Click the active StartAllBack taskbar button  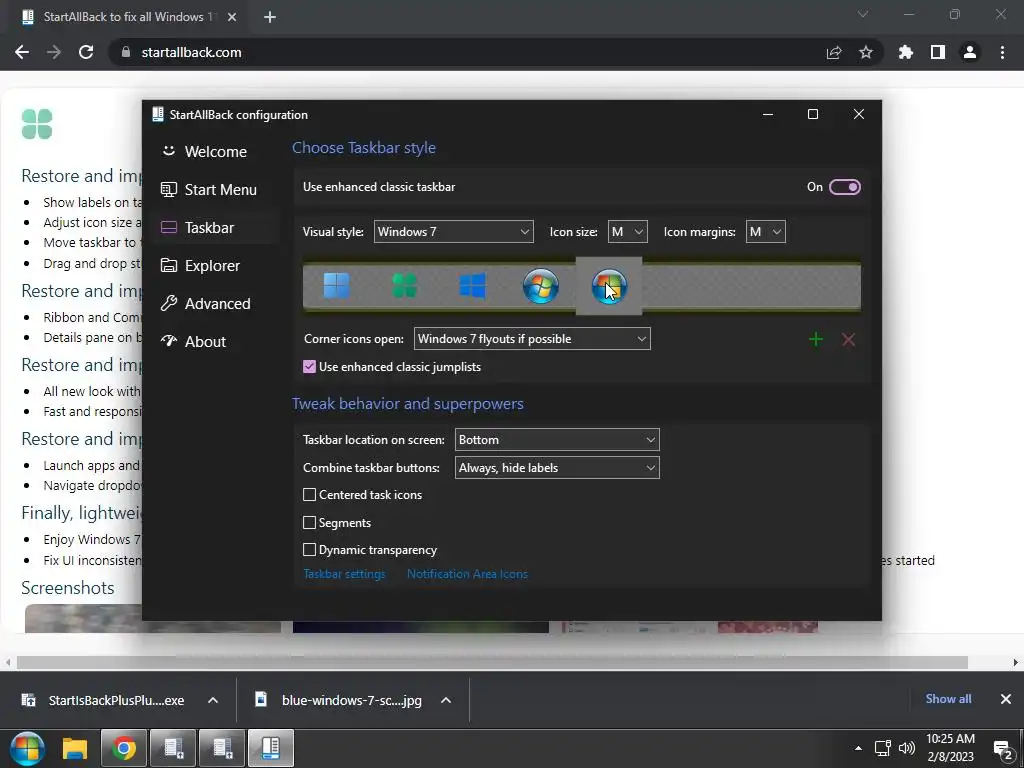pos(270,748)
